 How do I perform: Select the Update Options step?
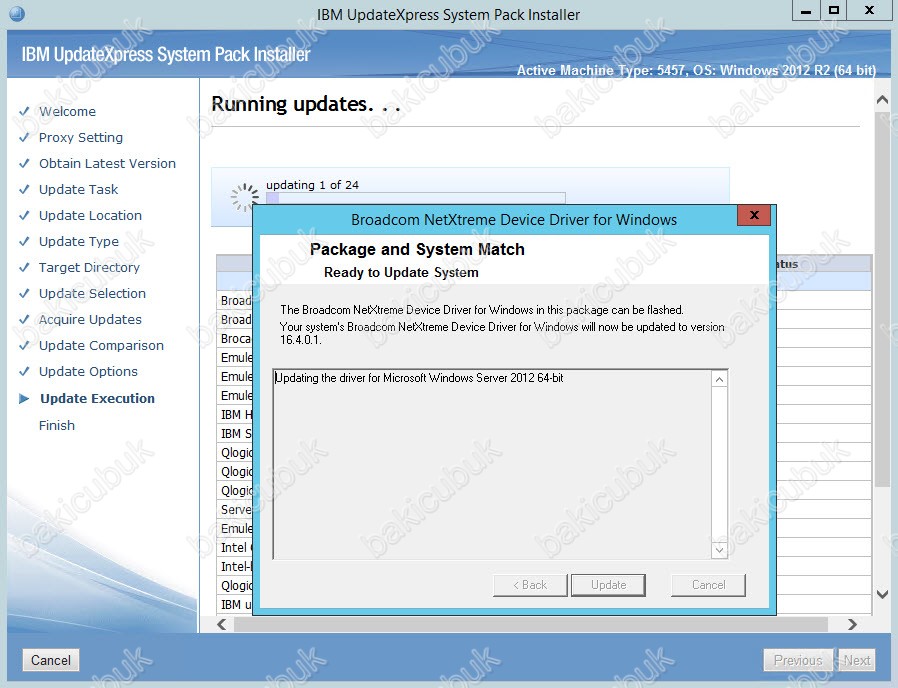click(88, 371)
